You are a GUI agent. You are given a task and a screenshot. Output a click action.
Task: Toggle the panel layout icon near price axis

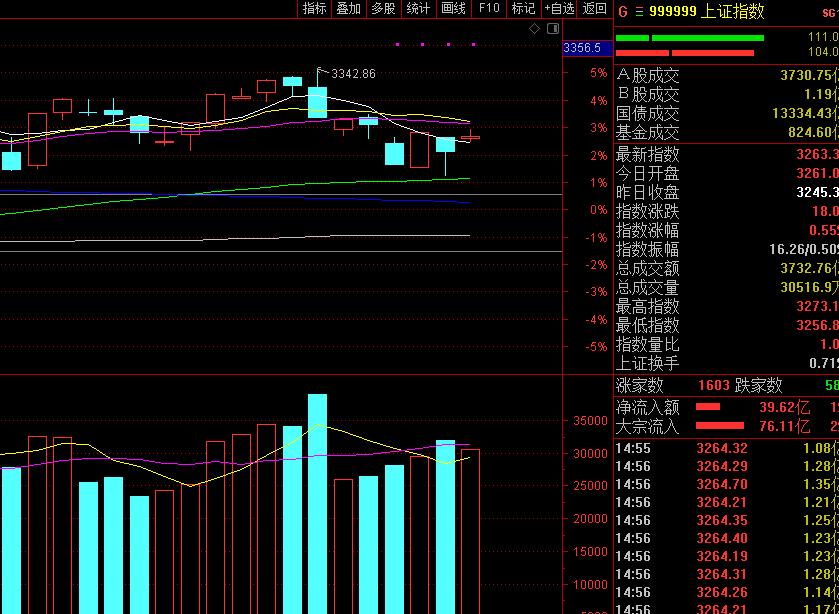click(x=554, y=29)
